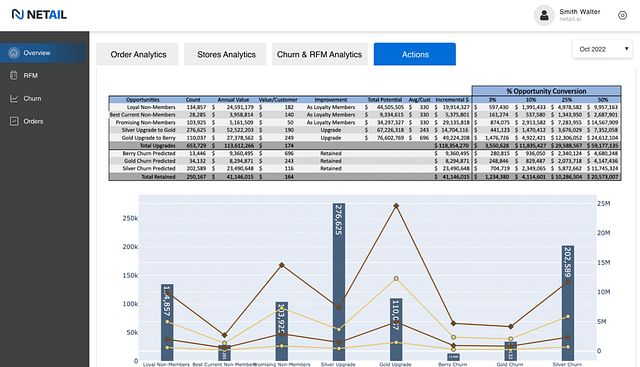Click the Netail logo
This screenshot has width=640, height=367.
click(39, 15)
